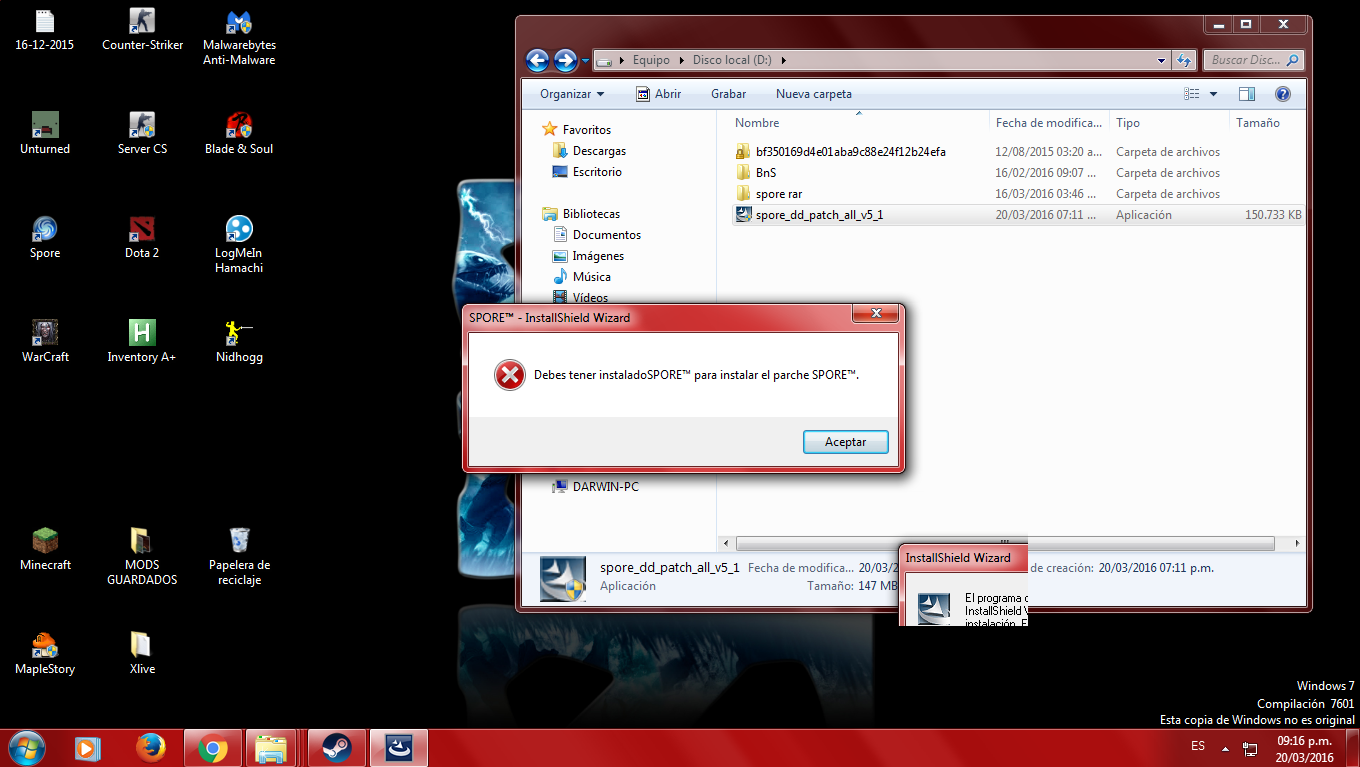Go forward in Explorer navigation
Image resolution: width=1360 pixels, height=767 pixels.
[x=565, y=60]
